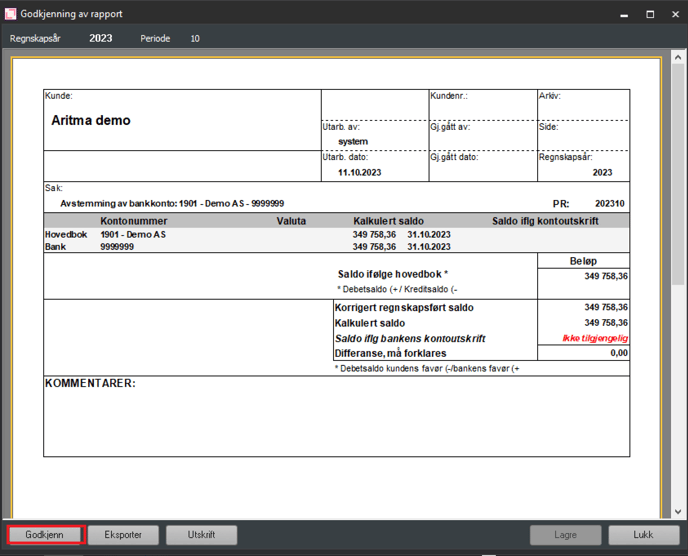
Task: Close the window using the X icon
Action: pos(674,15)
